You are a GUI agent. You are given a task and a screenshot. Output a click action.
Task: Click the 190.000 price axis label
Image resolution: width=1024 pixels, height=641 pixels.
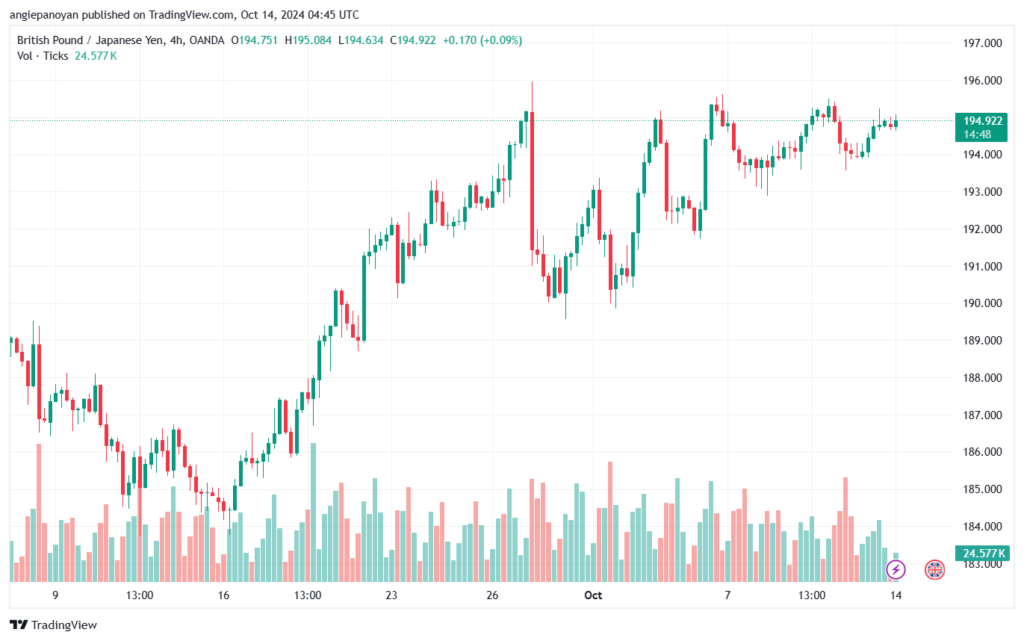(x=982, y=303)
